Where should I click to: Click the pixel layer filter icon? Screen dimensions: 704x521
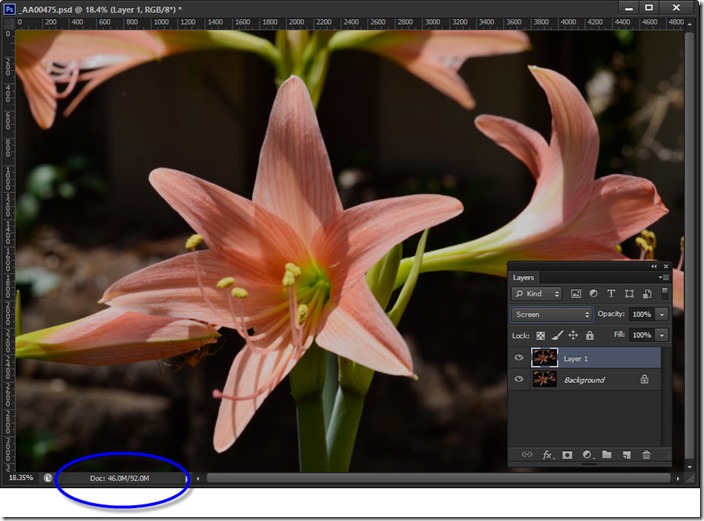[576, 294]
